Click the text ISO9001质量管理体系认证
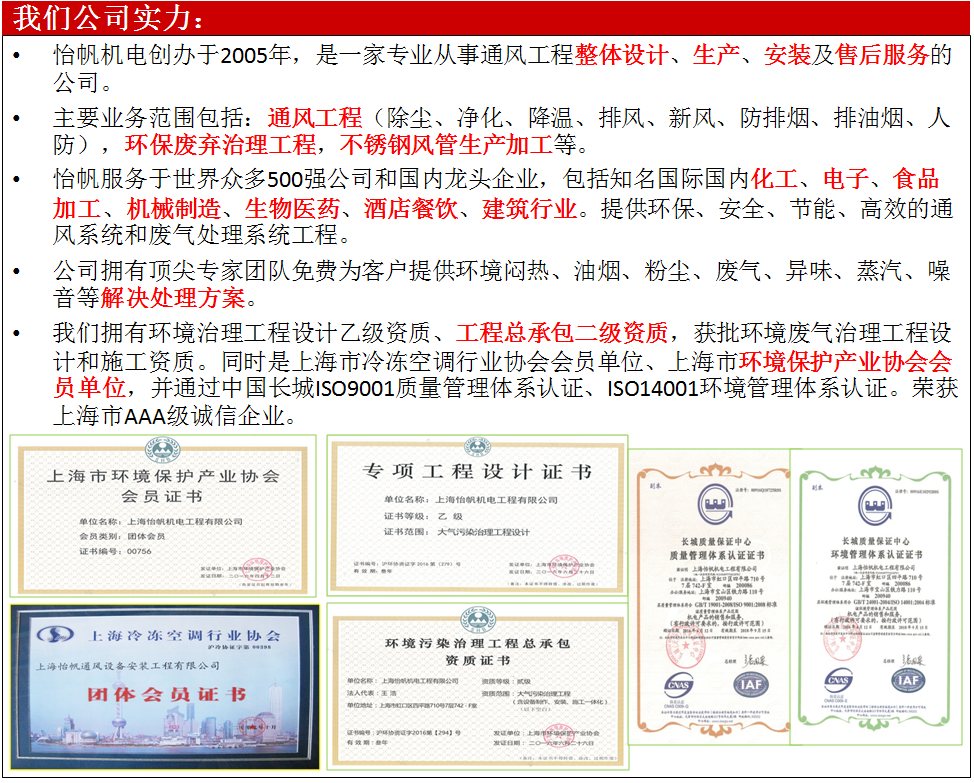Screen dimensions: 974x783 pos(450,388)
